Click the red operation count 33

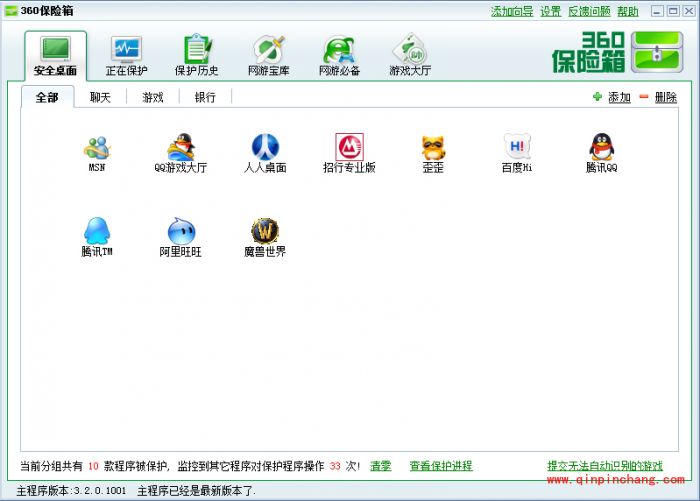click(x=335, y=466)
